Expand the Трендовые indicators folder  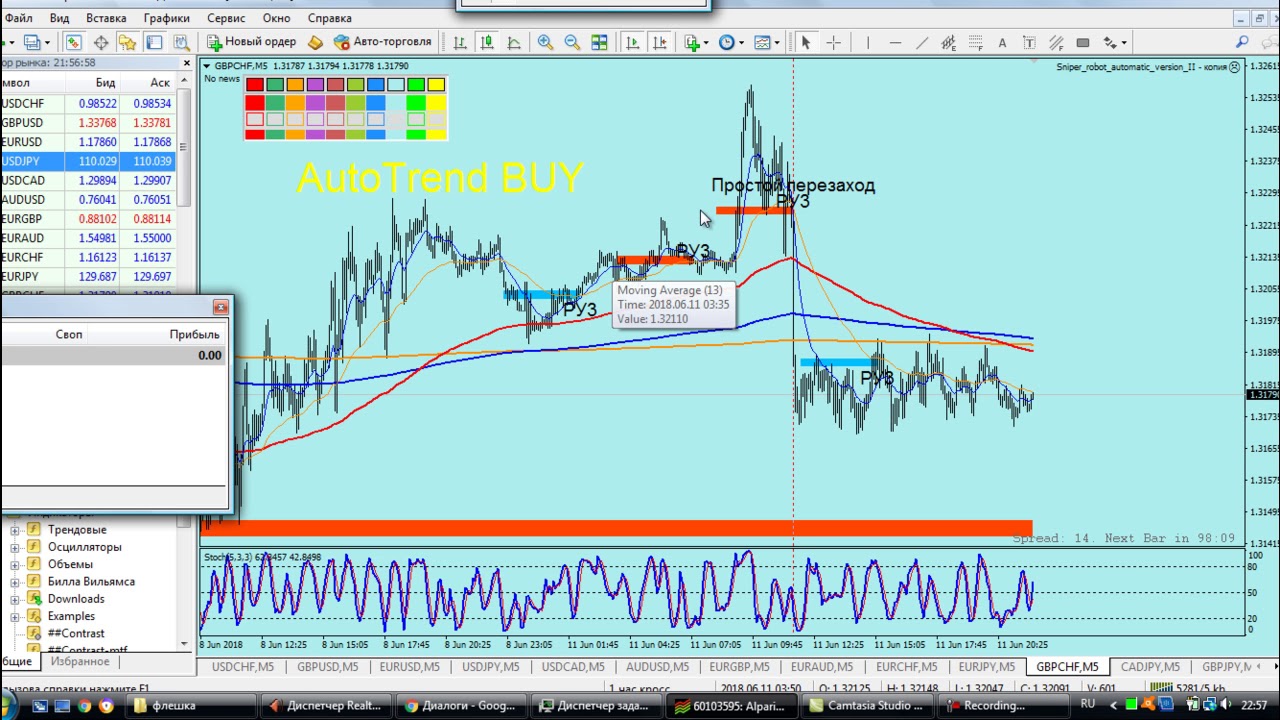tap(15, 530)
